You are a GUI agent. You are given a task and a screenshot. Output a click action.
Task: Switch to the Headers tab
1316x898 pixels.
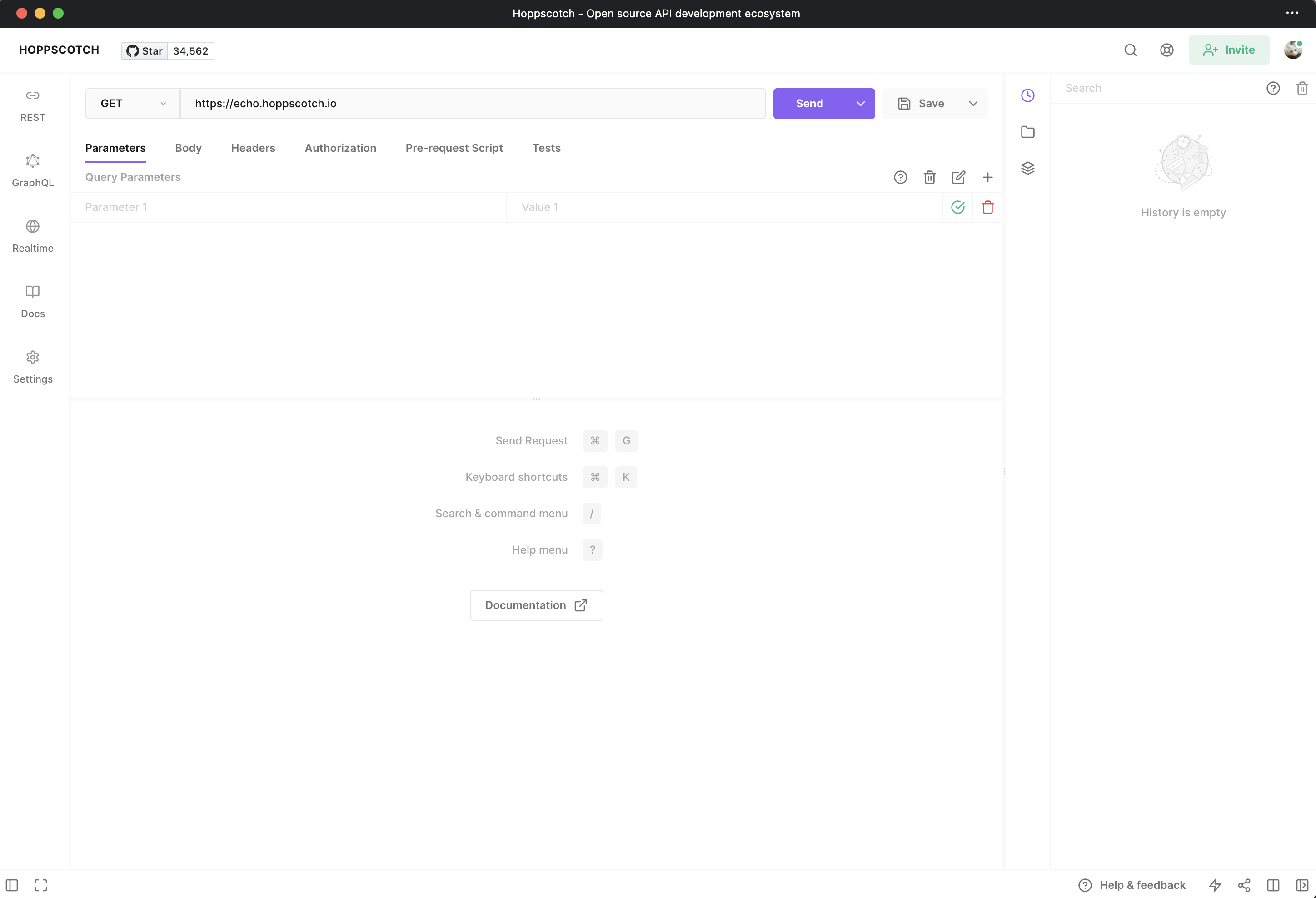click(253, 148)
